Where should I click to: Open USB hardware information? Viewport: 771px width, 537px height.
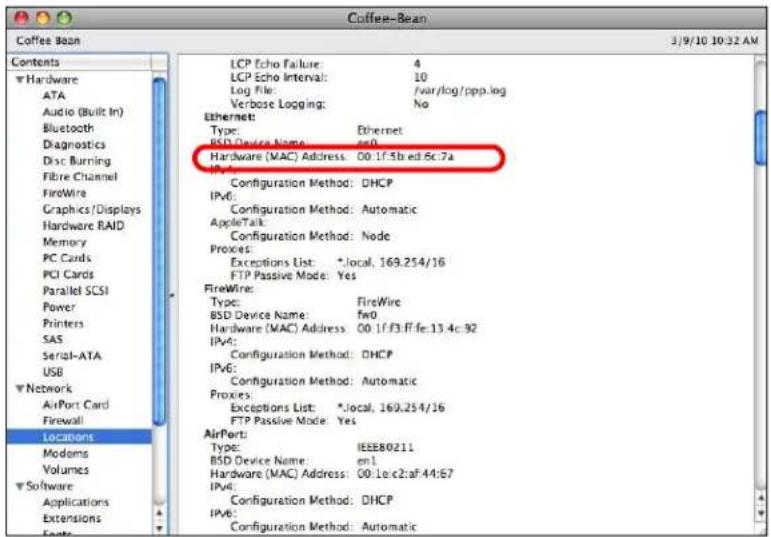click(x=53, y=372)
